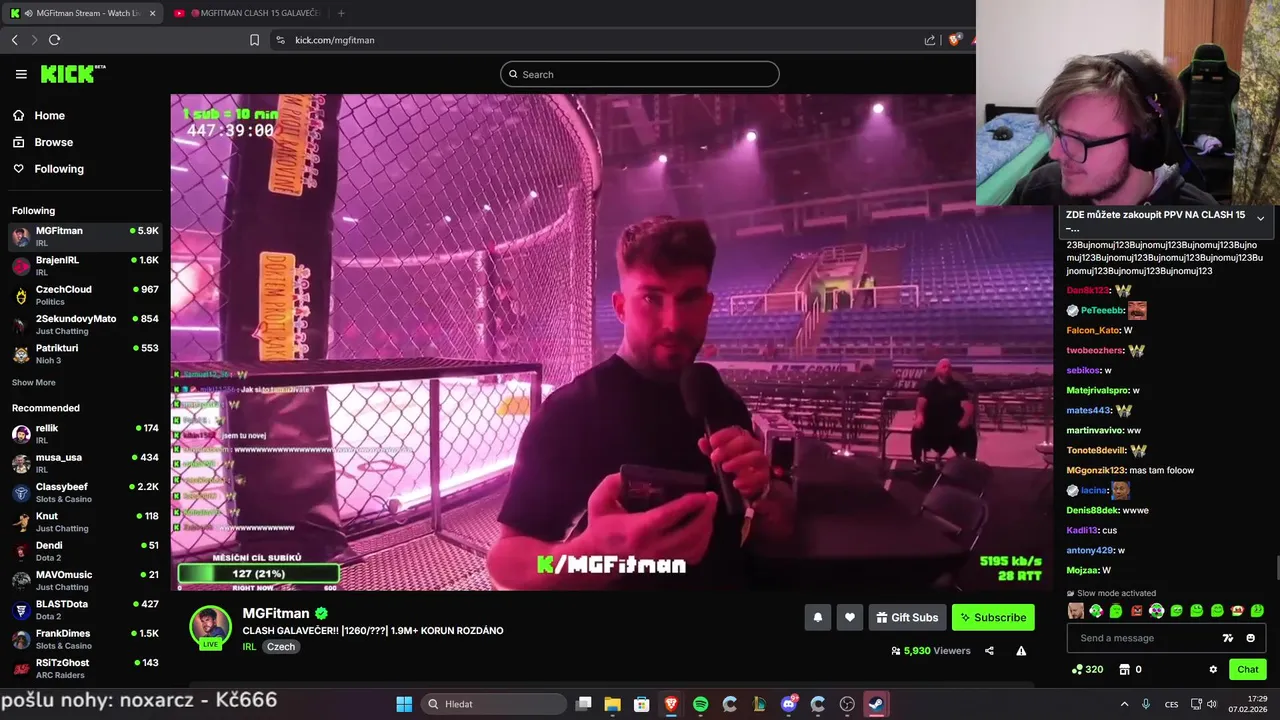Click the green Subscribe button
This screenshot has width=1280, height=720.
pyautogui.click(x=993, y=617)
